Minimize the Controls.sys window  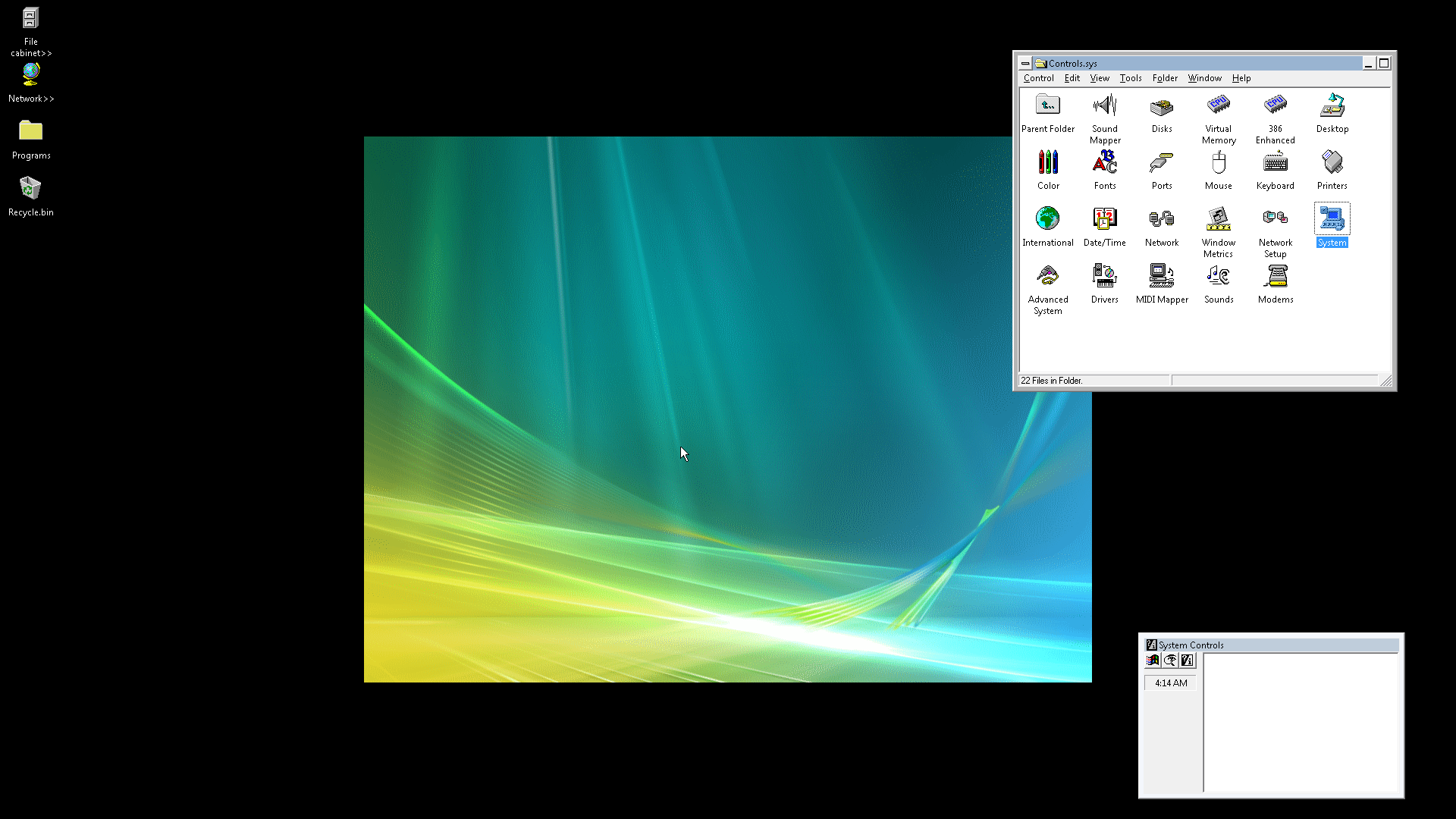(x=1369, y=64)
